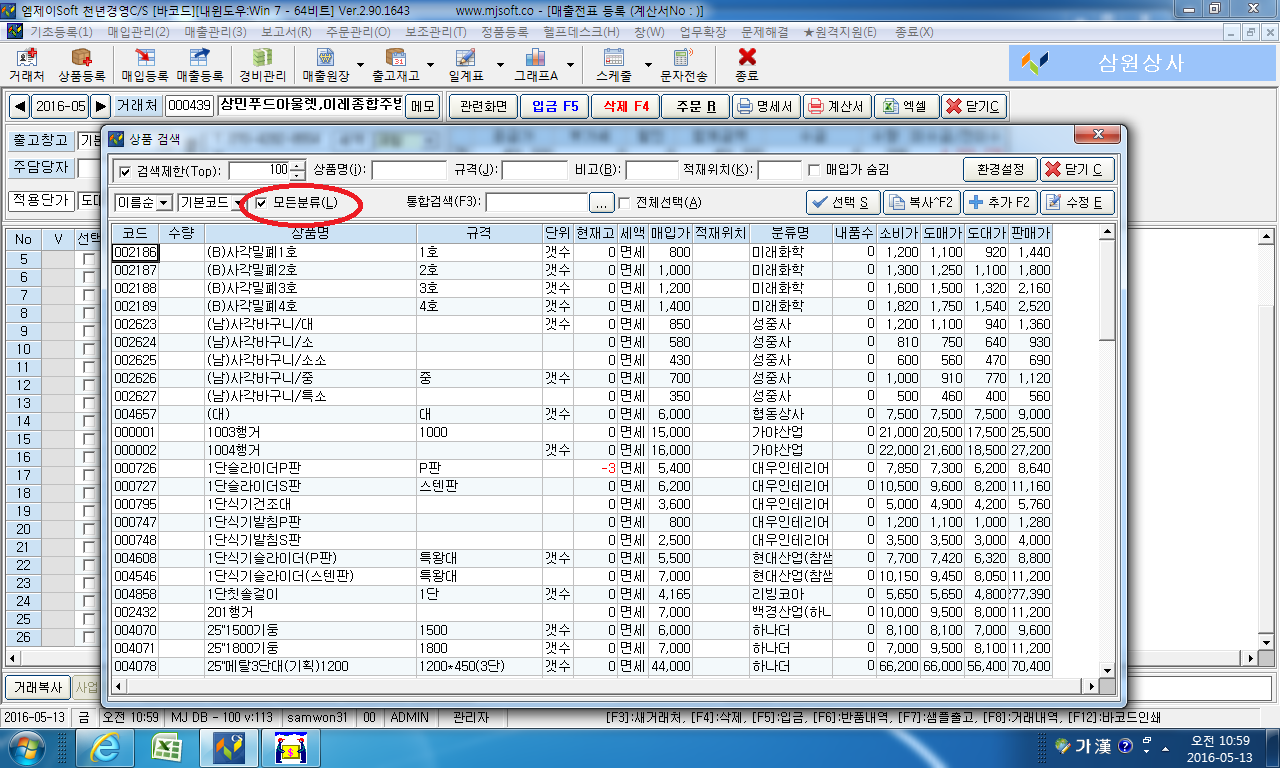Click the 계산서 print button
The image size is (1280, 768).
pos(836,106)
